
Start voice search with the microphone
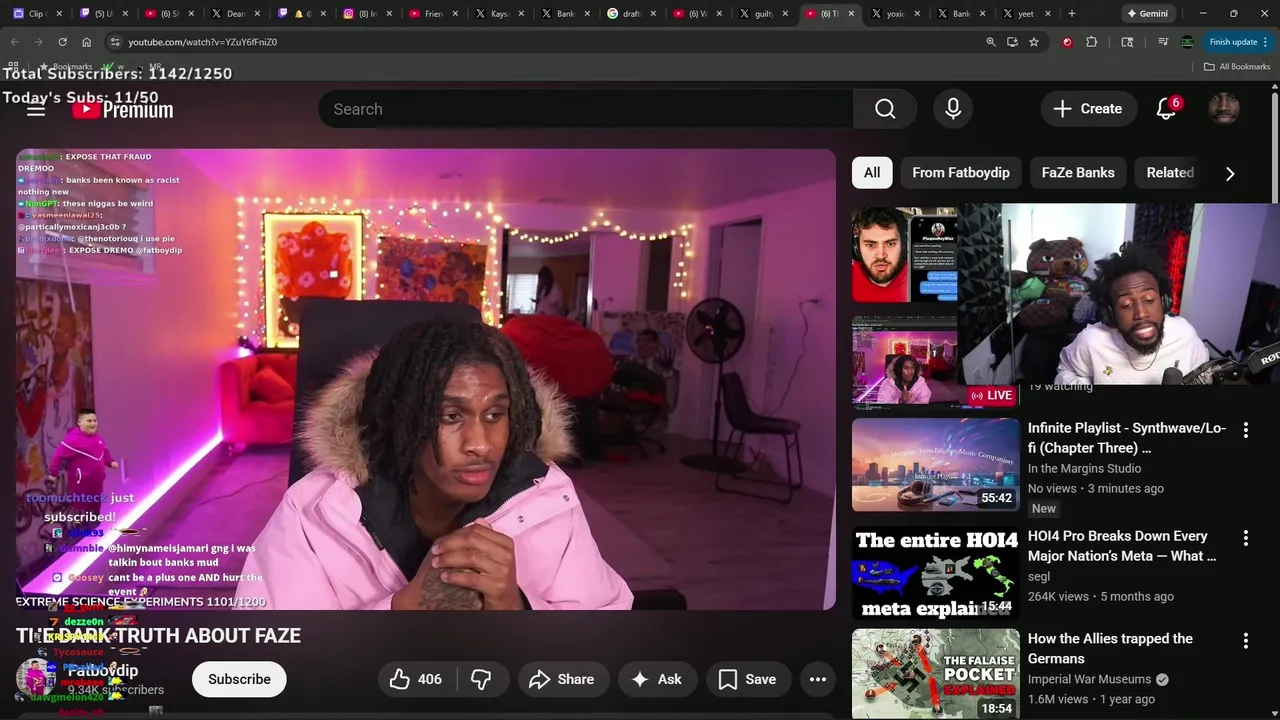coord(953,109)
